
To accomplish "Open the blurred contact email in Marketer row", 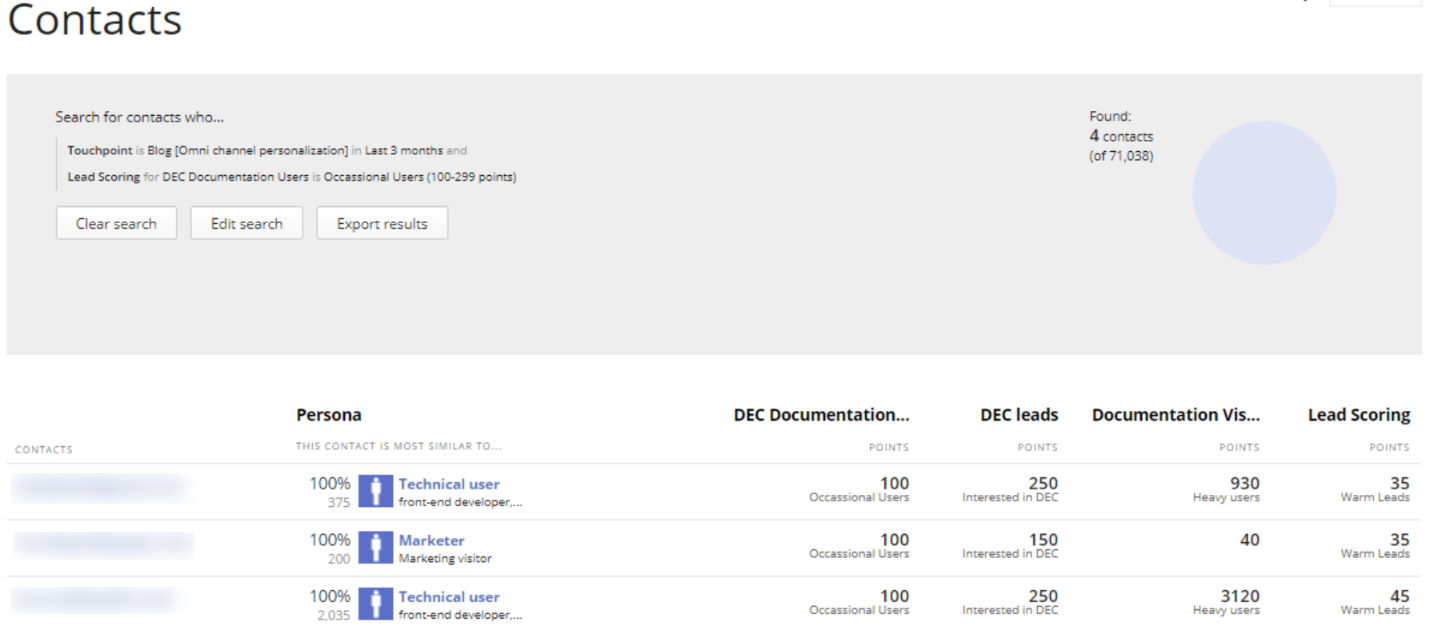I will tap(102, 543).
